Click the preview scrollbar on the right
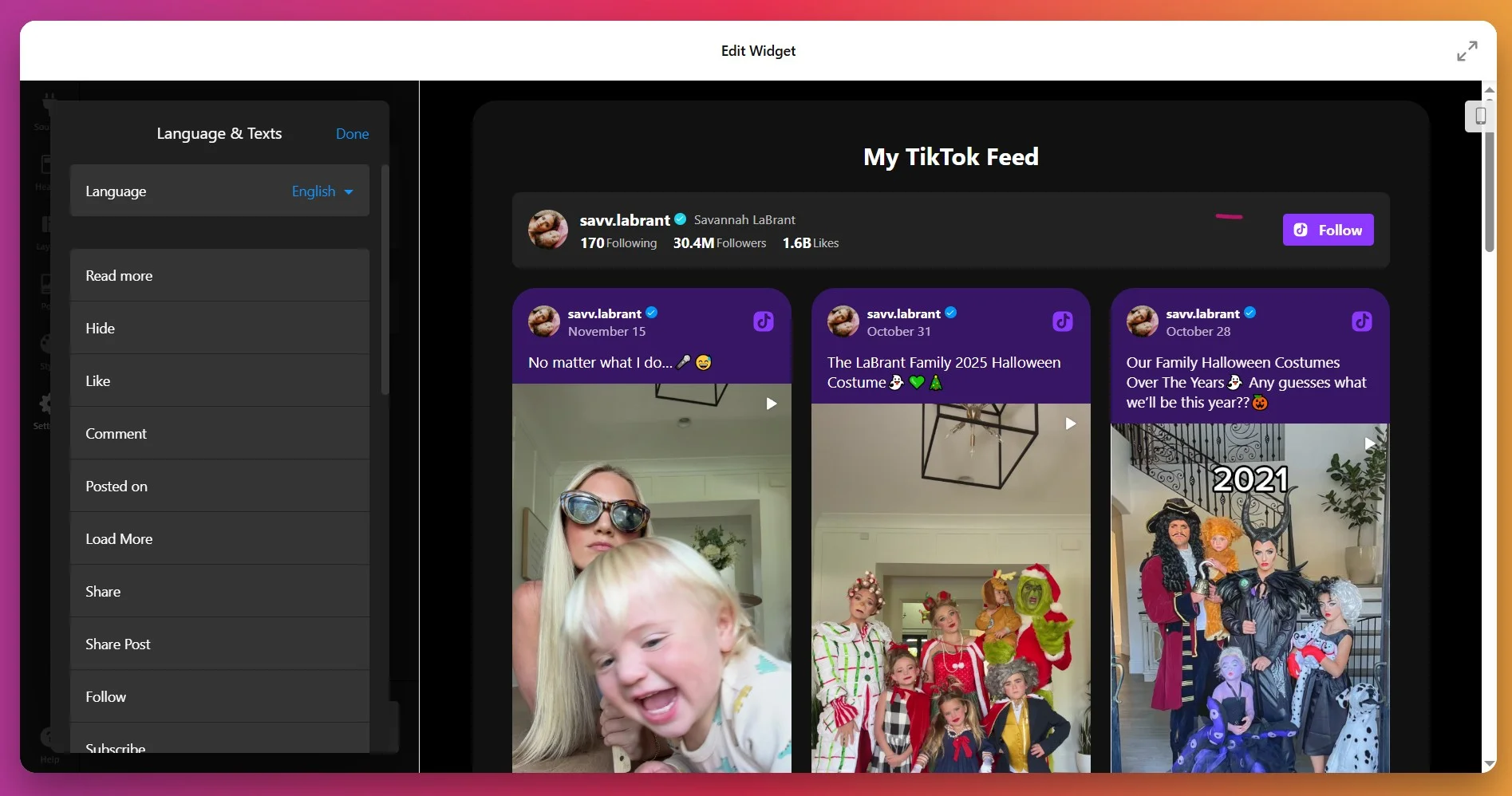Image resolution: width=1512 pixels, height=796 pixels. 1490,187
